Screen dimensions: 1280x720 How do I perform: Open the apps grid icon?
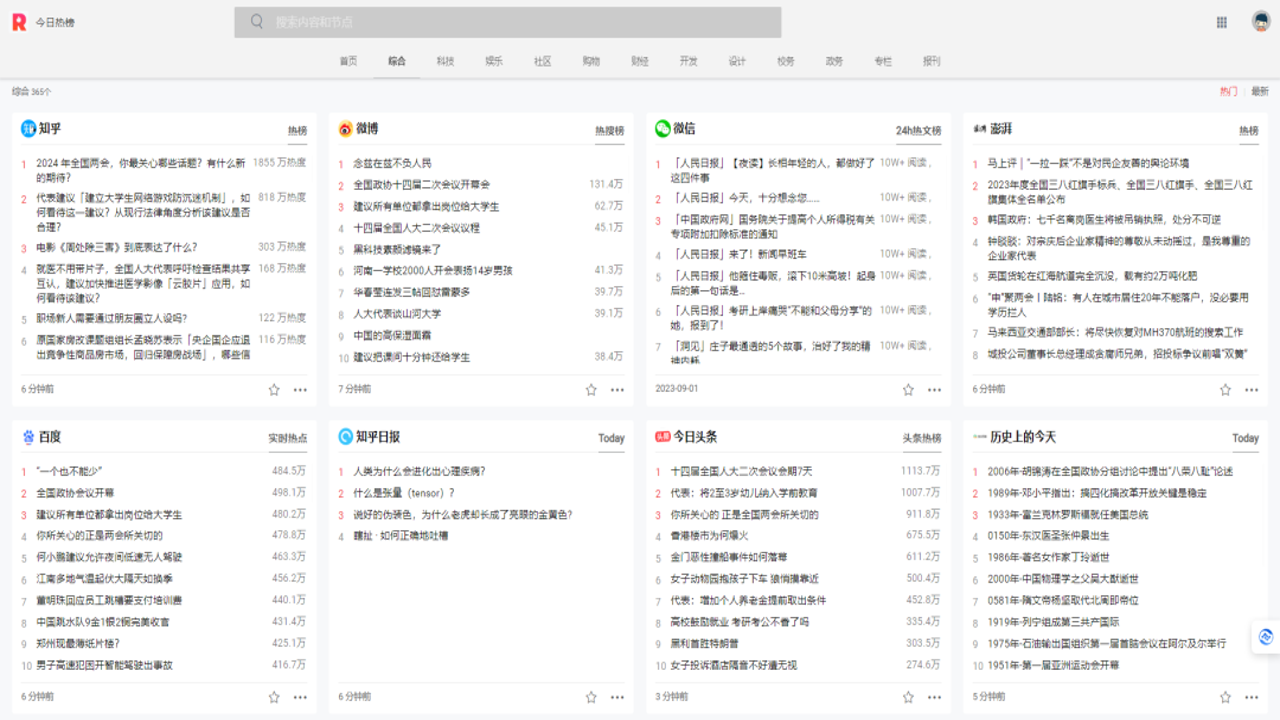pos(1222,22)
